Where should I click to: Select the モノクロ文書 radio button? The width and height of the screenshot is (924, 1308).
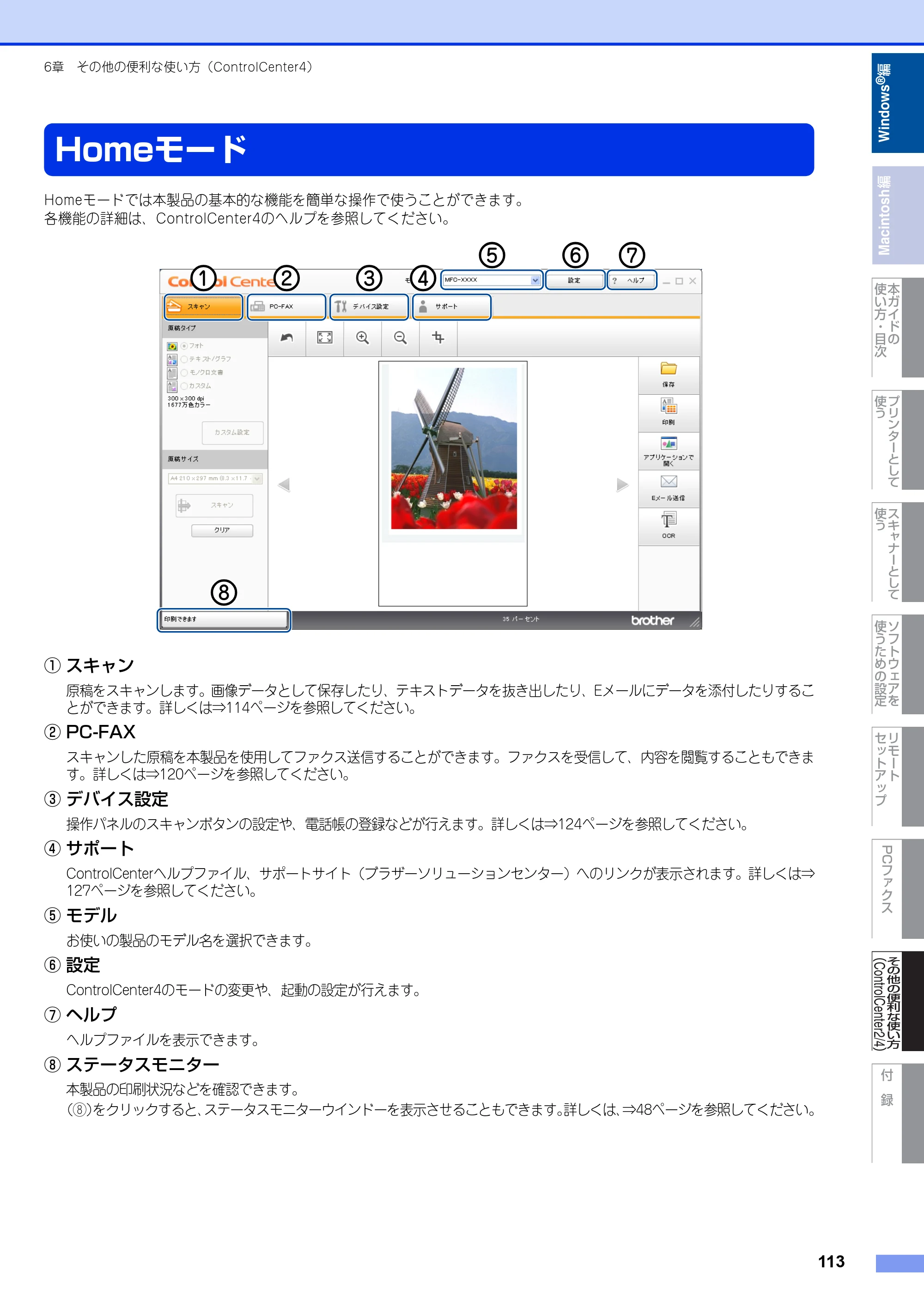pos(185,372)
